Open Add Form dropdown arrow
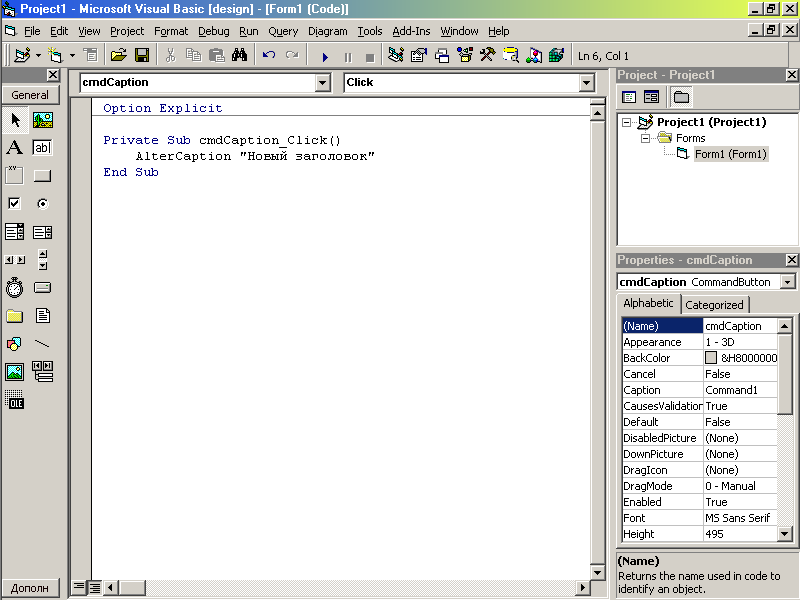The height and width of the screenshot is (600, 800). pos(72,55)
